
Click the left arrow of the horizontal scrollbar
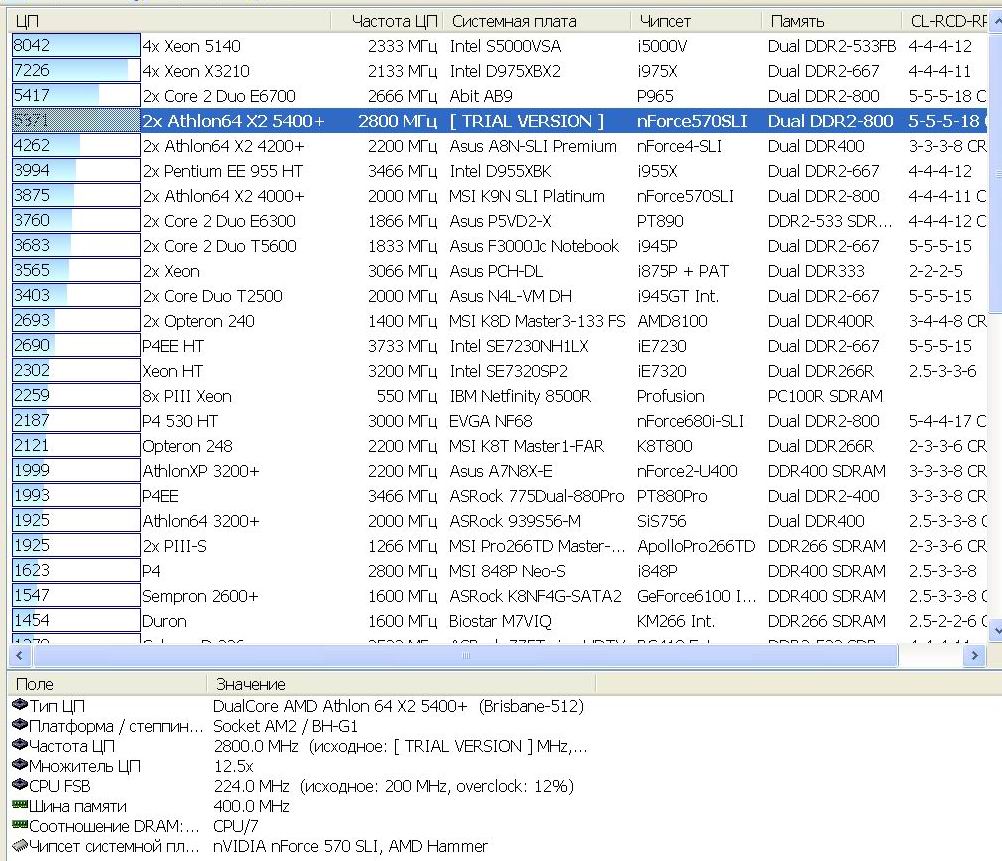point(20,656)
